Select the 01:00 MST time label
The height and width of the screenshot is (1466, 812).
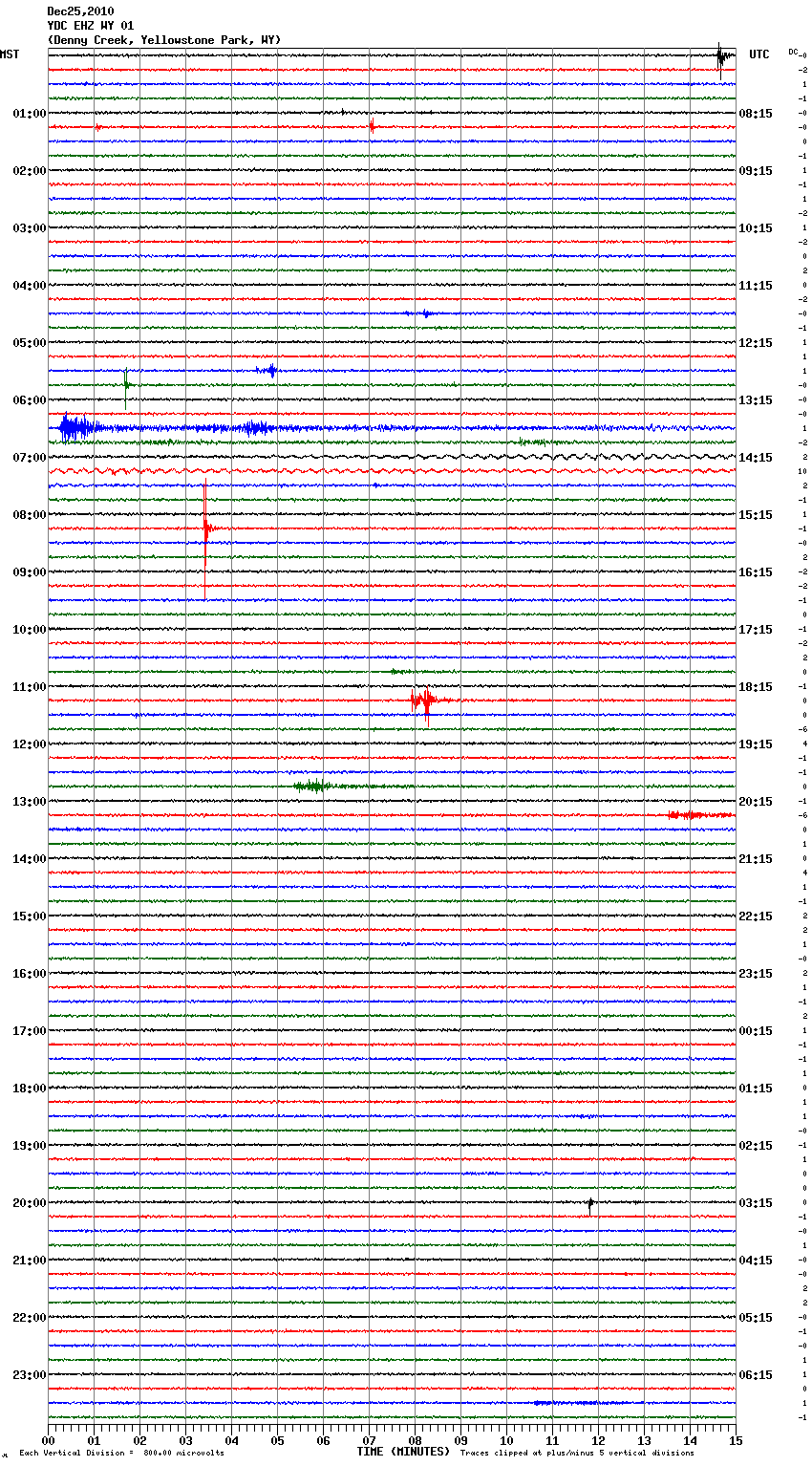point(30,114)
